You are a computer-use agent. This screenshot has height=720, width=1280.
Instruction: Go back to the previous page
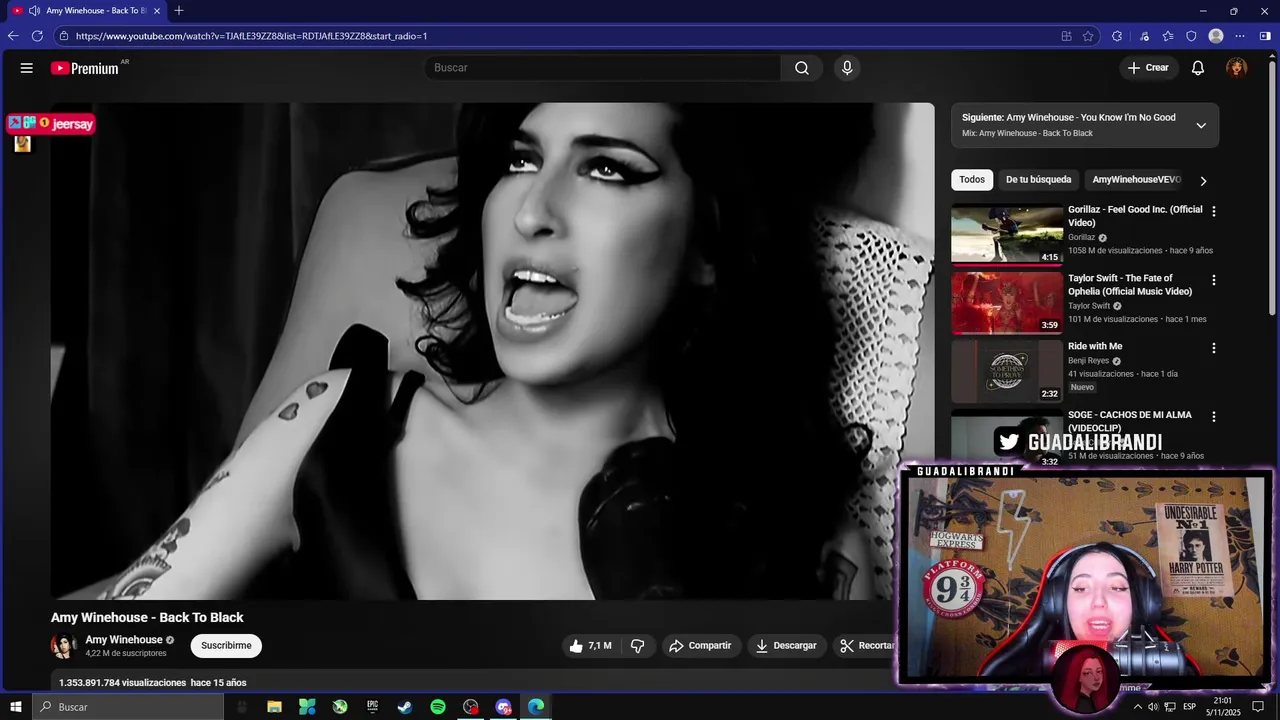[x=13, y=36]
